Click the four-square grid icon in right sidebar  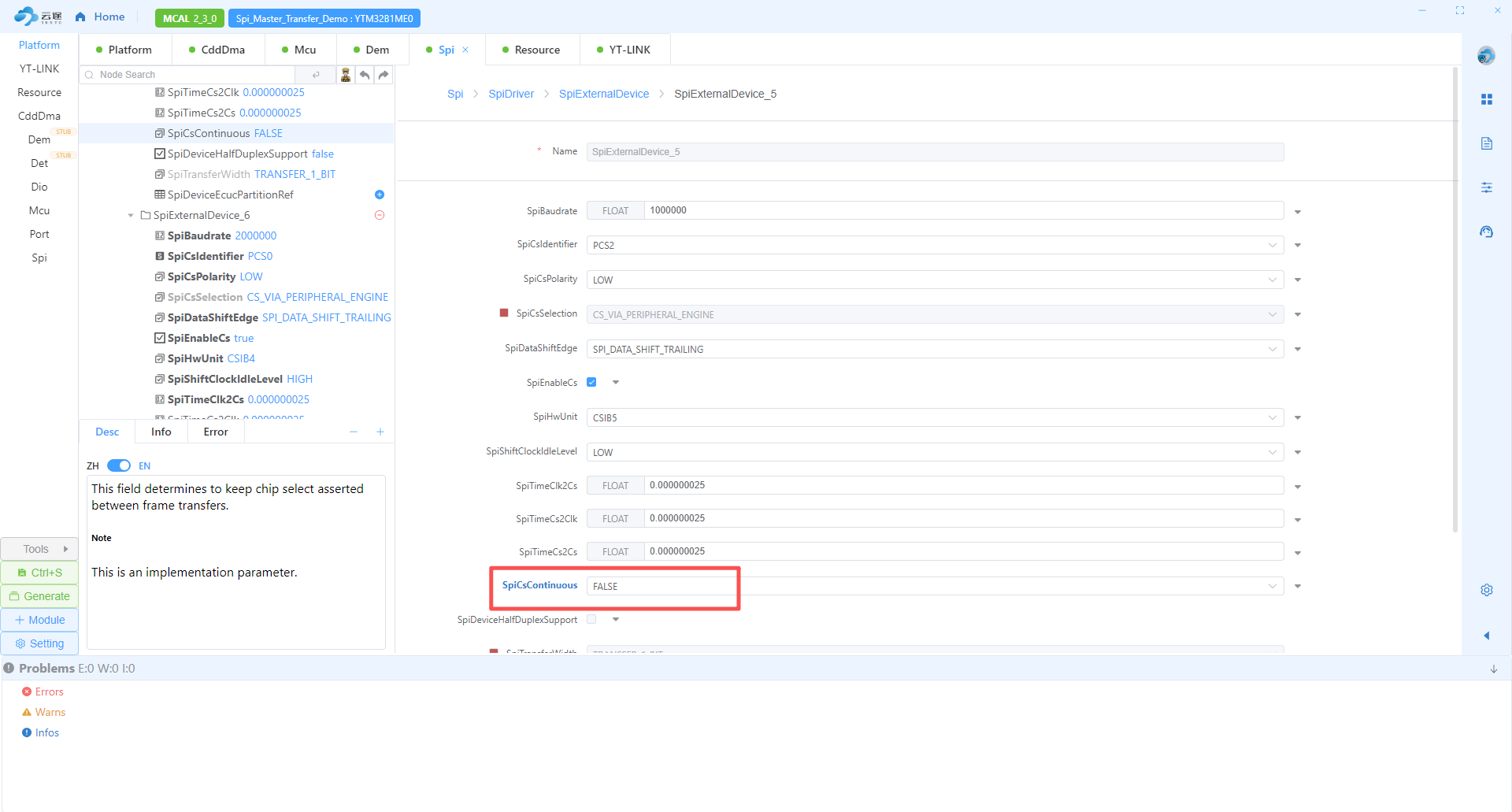pyautogui.click(x=1486, y=99)
